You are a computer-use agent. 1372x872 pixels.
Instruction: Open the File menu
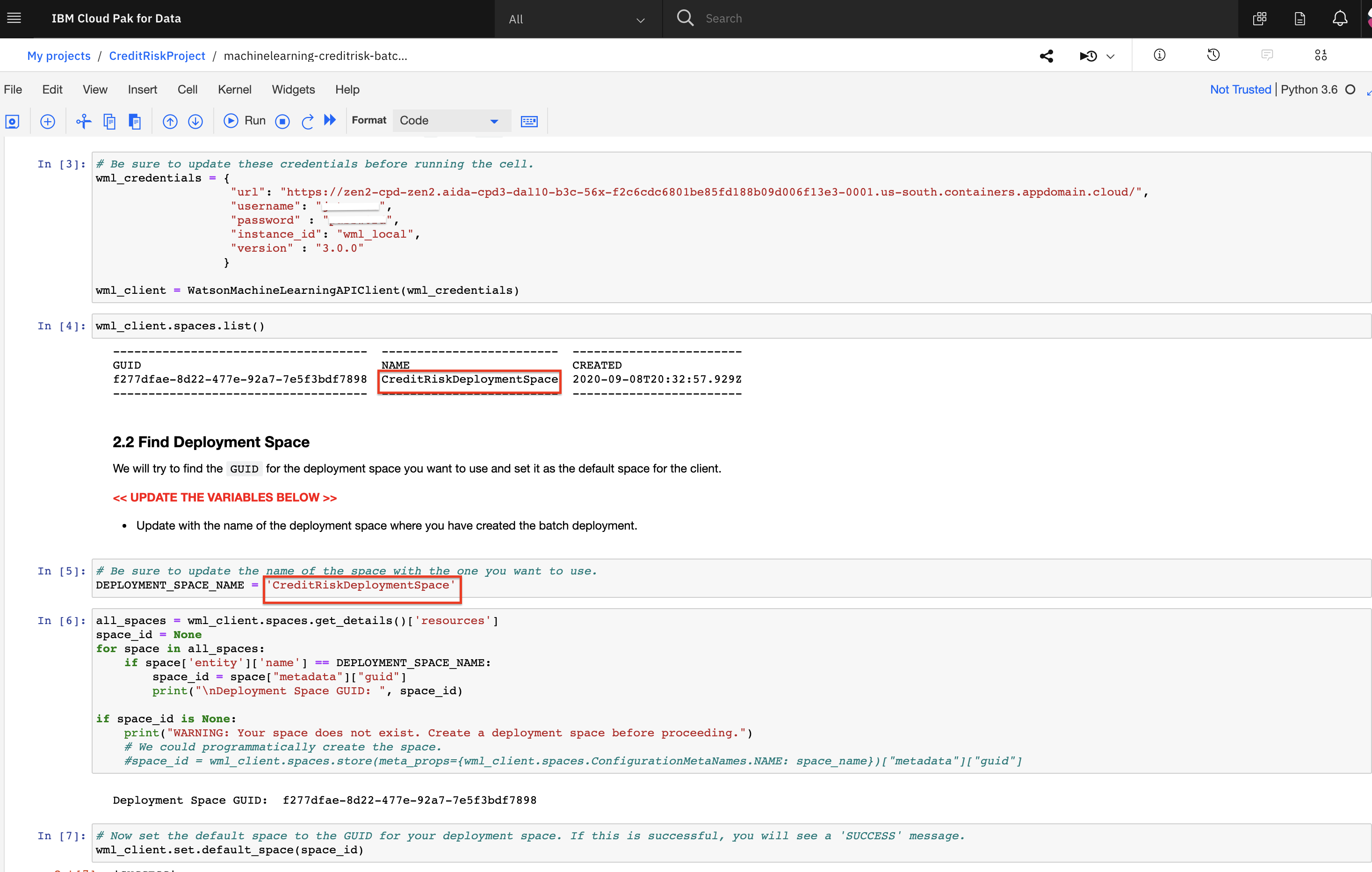pos(13,89)
